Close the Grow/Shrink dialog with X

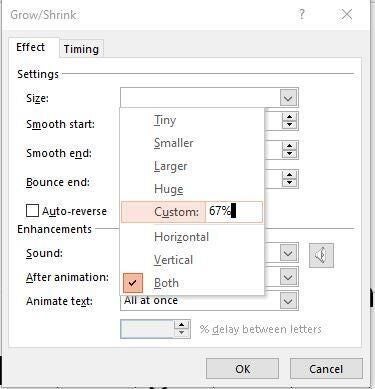coord(347,15)
